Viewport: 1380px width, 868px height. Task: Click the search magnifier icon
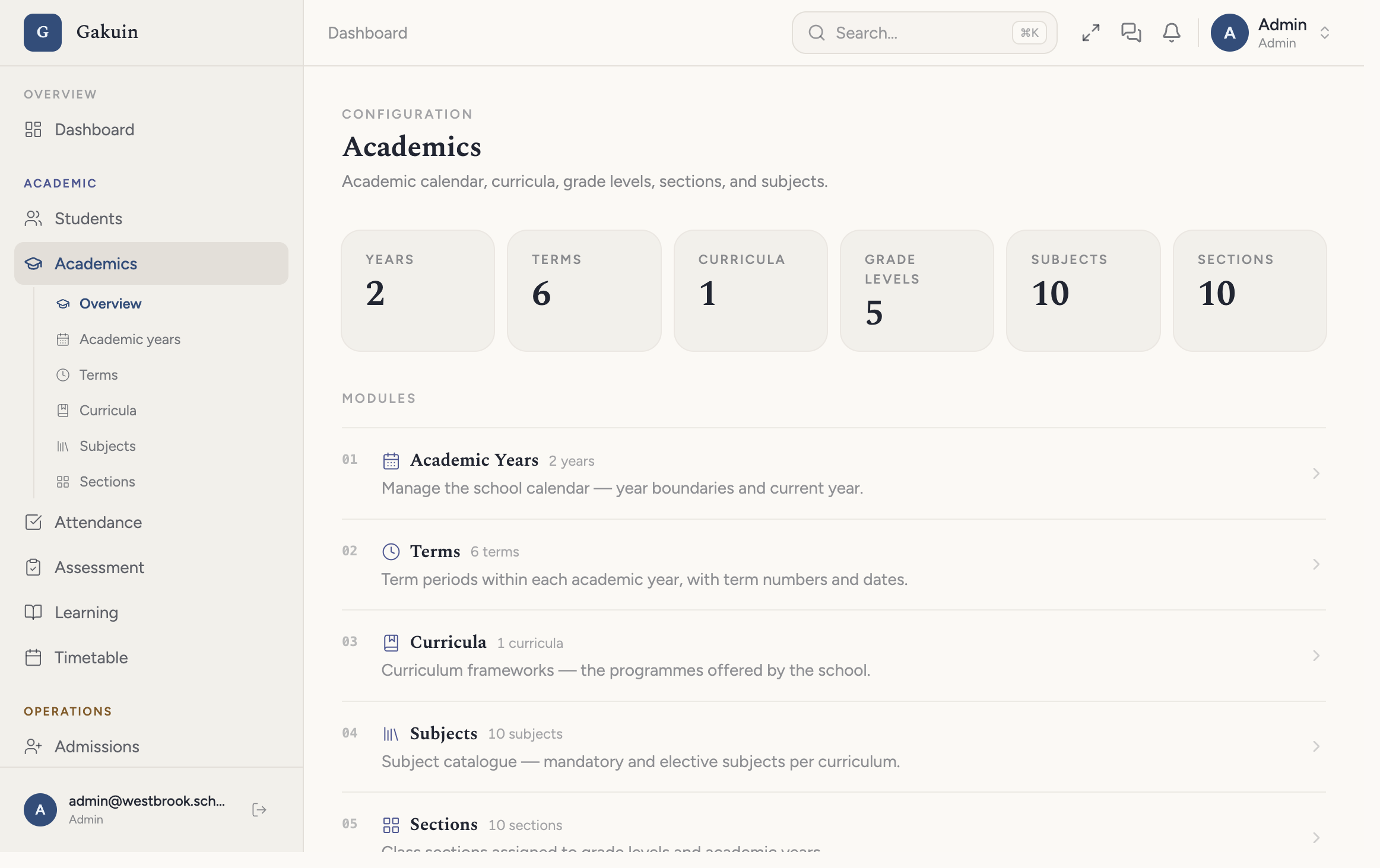point(817,33)
